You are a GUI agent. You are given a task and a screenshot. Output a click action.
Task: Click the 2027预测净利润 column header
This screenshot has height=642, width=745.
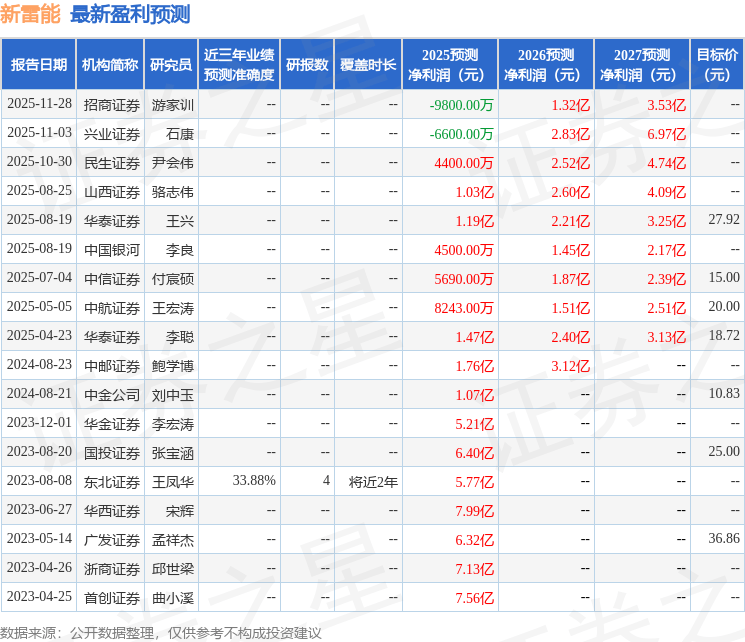pyautogui.click(x=642, y=65)
